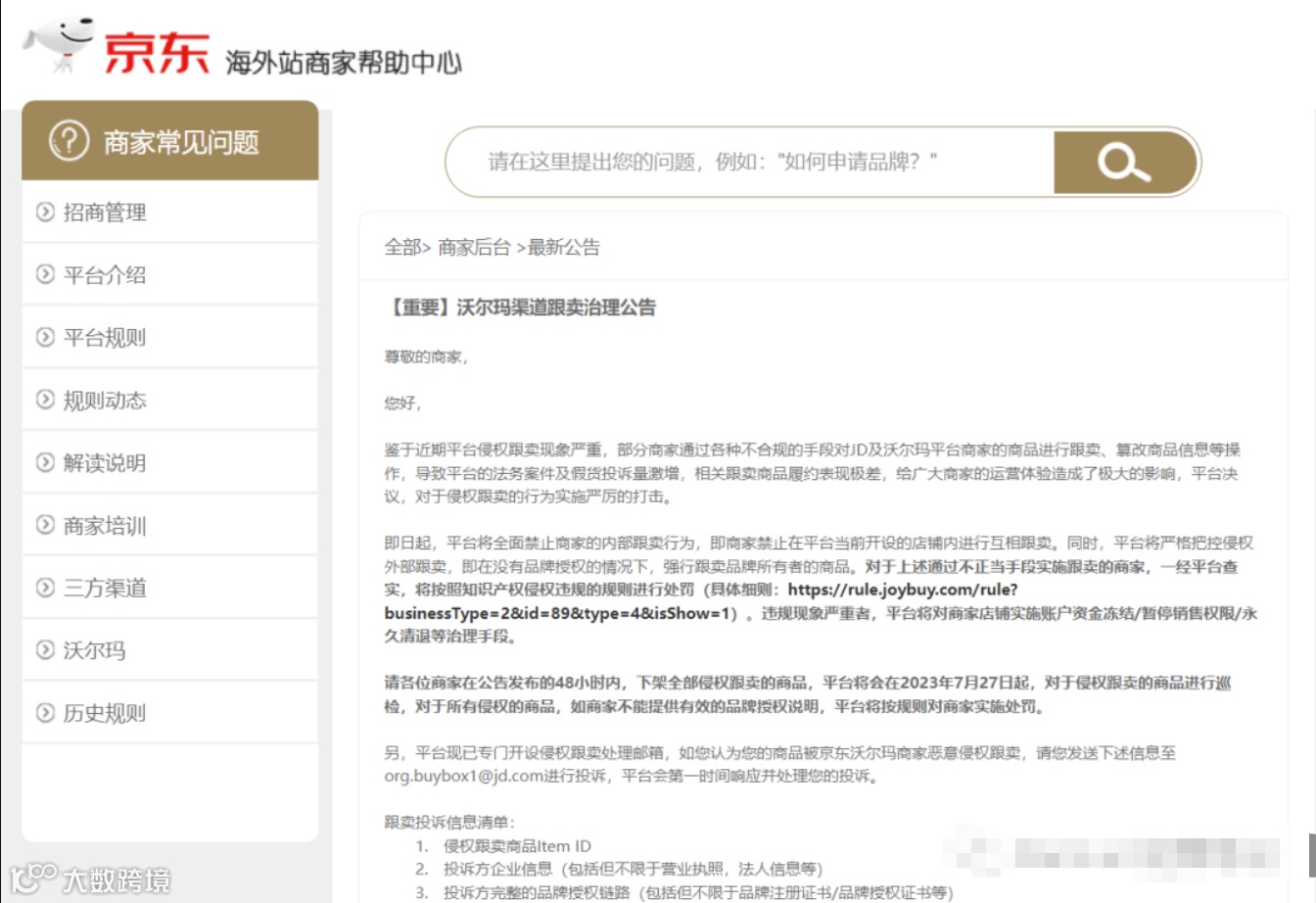Click the 您好 line in the announcement
This screenshot has height=903, width=1316.
point(402,403)
